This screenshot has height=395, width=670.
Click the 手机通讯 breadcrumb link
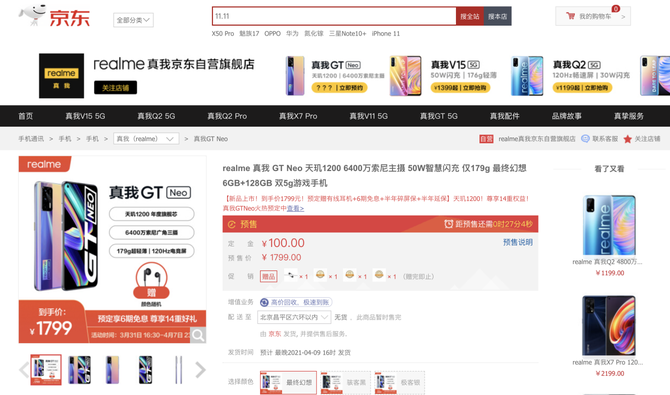[31, 139]
